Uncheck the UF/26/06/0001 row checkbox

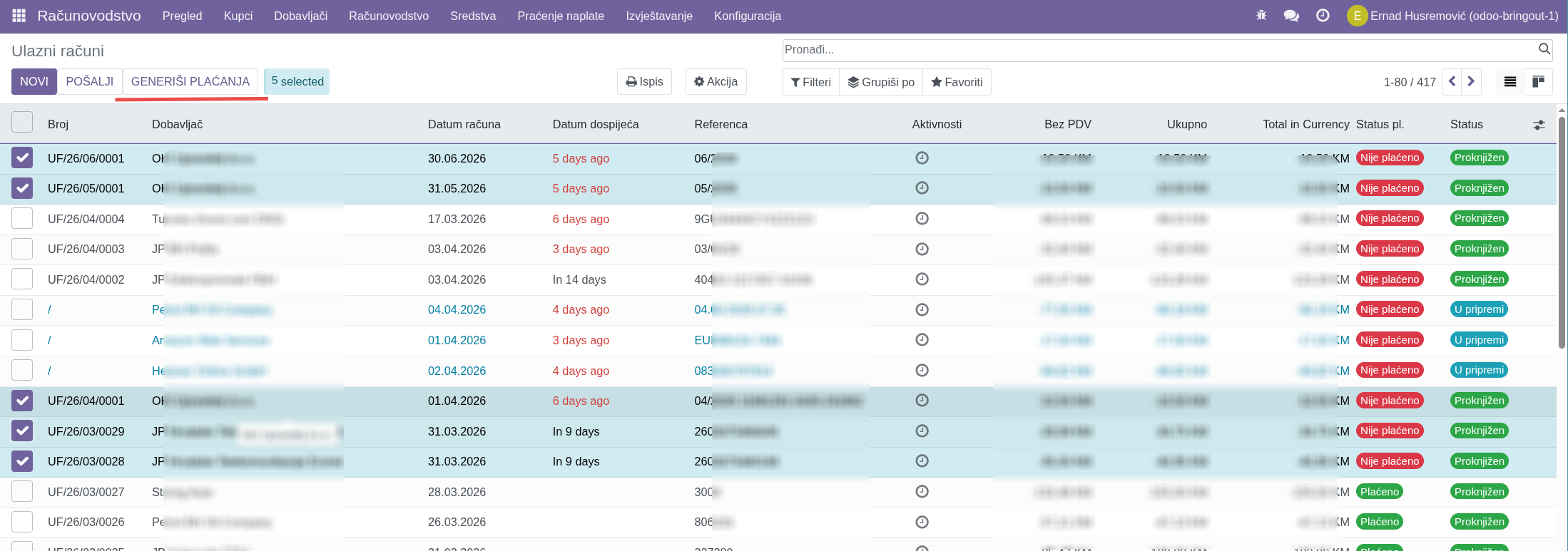pos(22,158)
